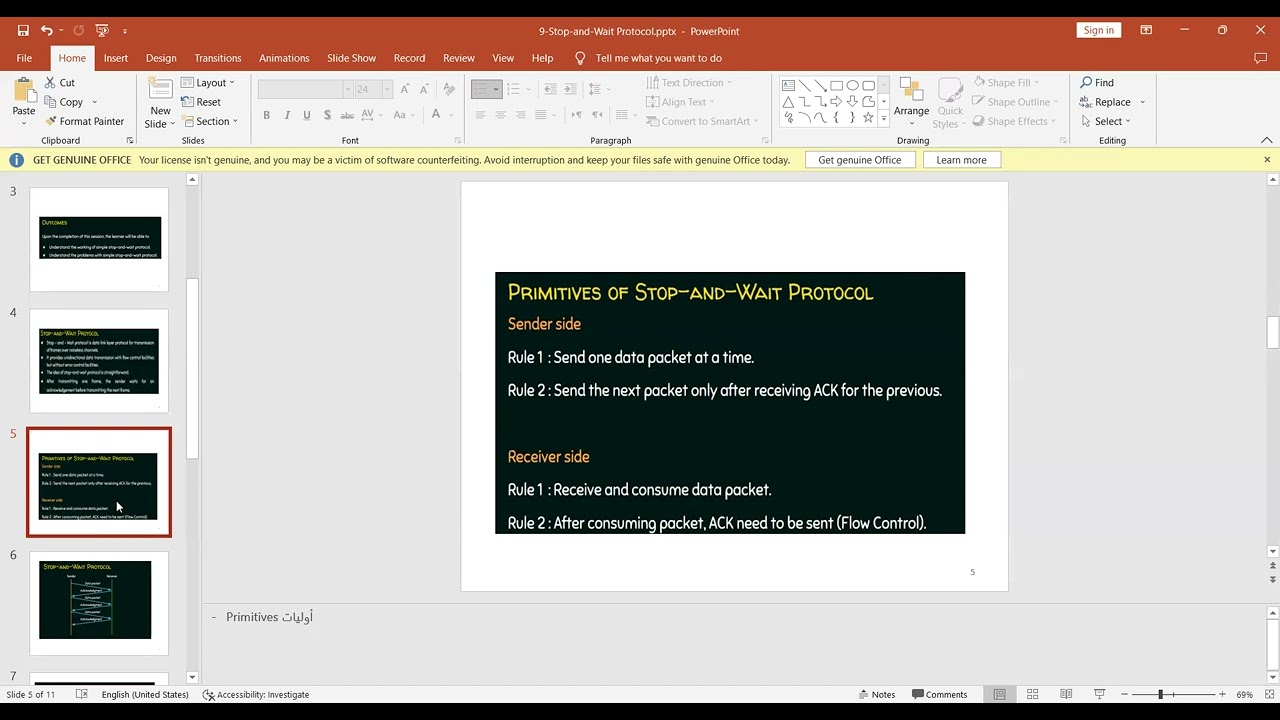Click the notes text field with Primitives
The width and height of the screenshot is (1280, 720).
click(735, 643)
